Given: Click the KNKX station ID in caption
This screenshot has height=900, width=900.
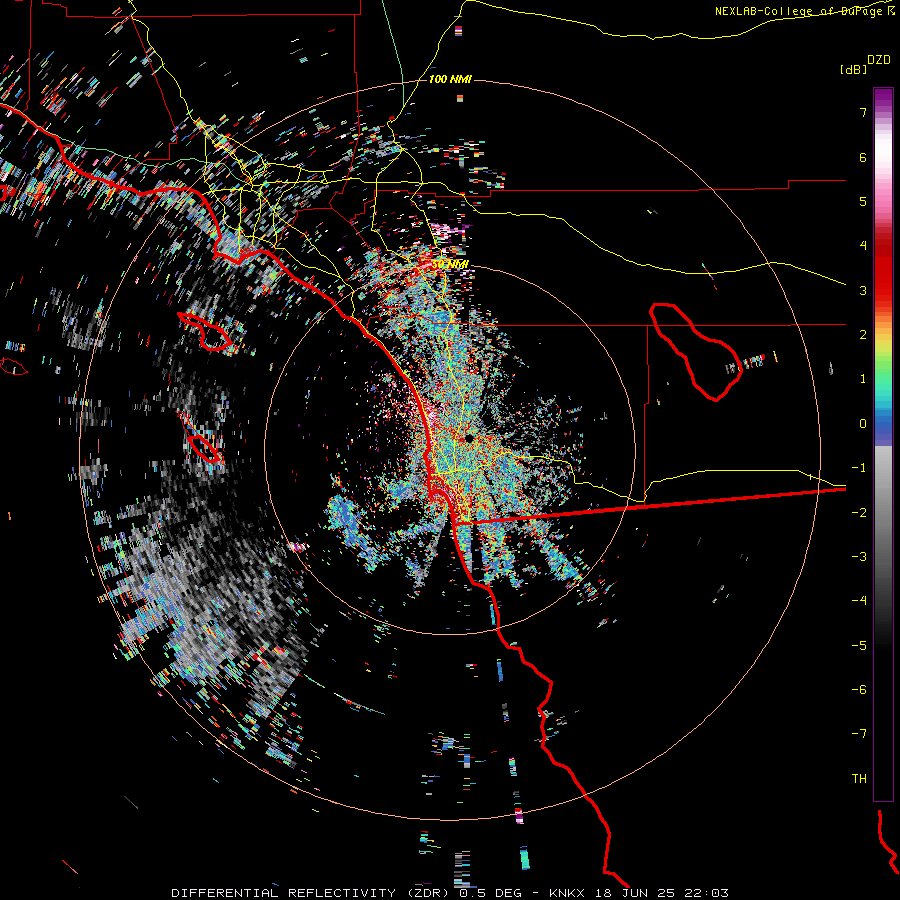Looking at the screenshot, I should point(570,893).
